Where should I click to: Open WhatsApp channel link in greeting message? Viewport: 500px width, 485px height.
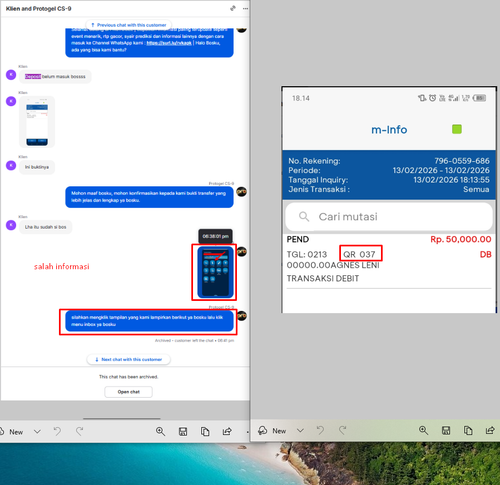click(169, 43)
